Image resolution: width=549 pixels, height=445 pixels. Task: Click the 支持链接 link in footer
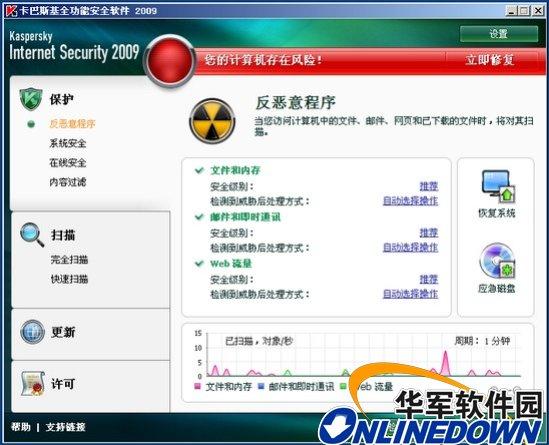click(65, 427)
